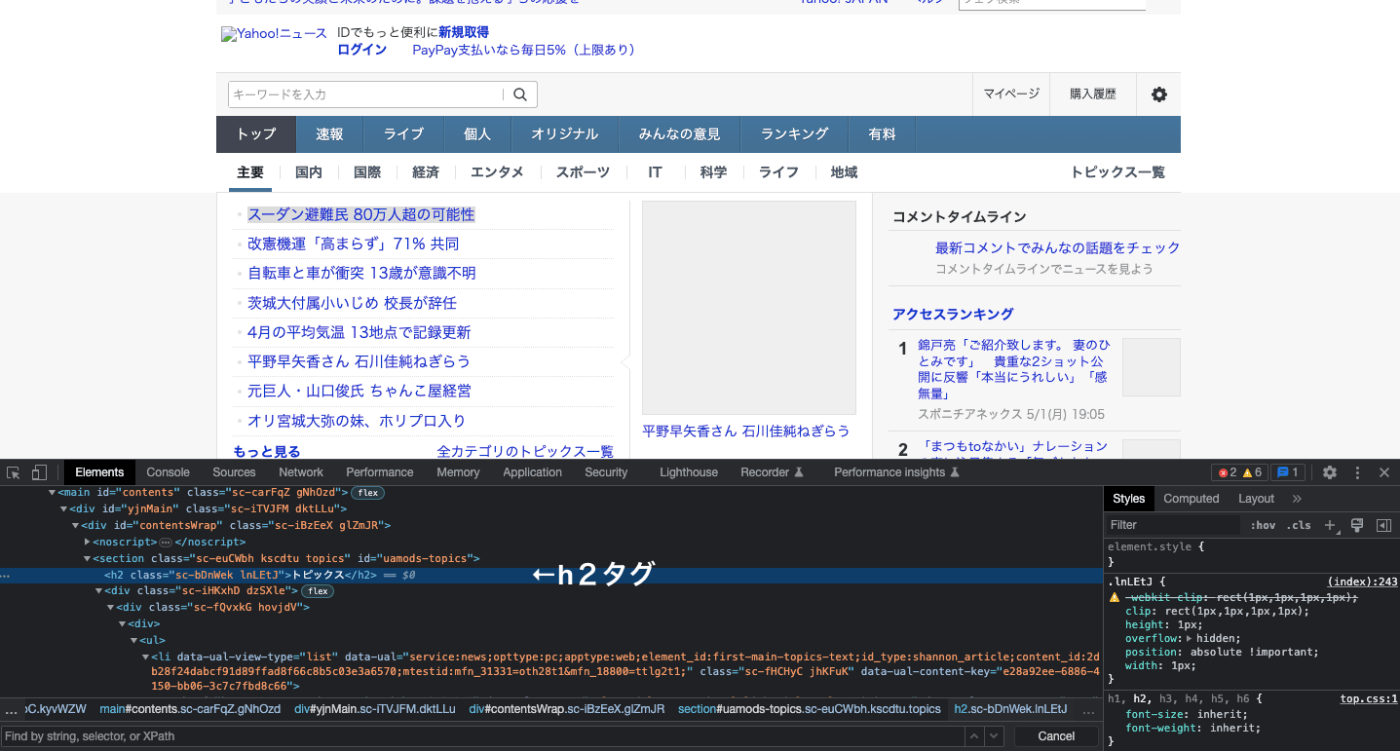Open the DevTools three-dot menu

coord(1358,472)
